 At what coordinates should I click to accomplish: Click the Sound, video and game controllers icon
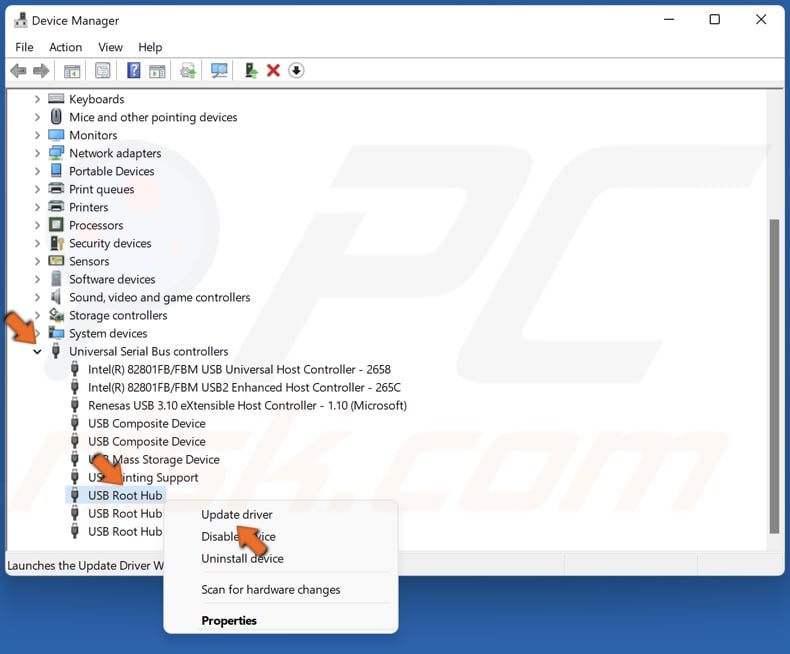(56, 297)
